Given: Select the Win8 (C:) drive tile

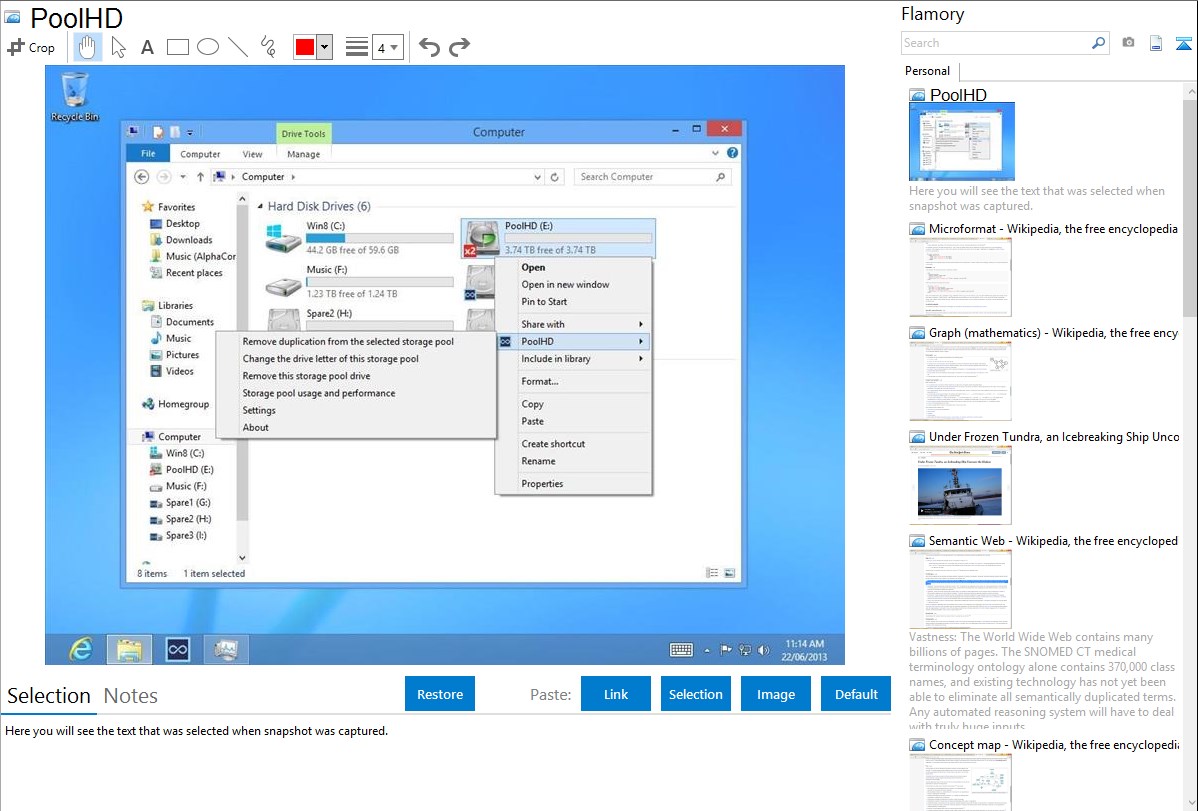Looking at the screenshot, I should pos(360,238).
